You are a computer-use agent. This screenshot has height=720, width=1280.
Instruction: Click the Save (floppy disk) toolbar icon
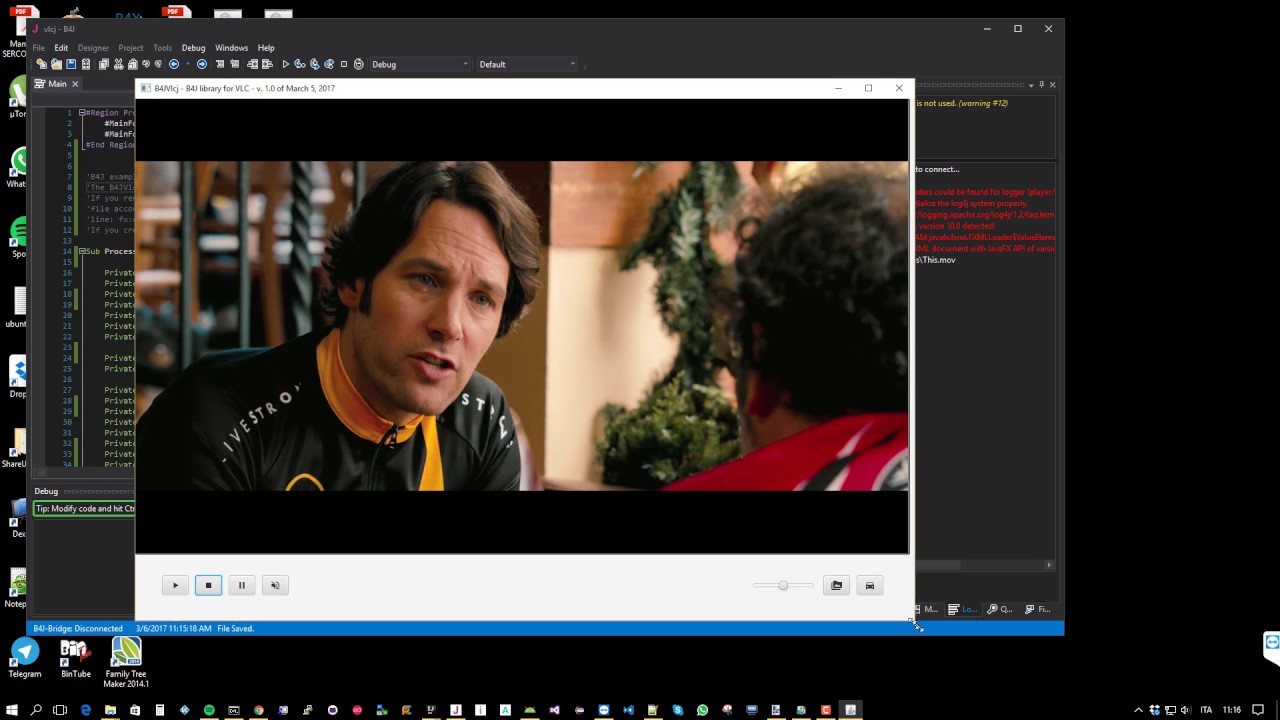pyautogui.click(x=71, y=64)
